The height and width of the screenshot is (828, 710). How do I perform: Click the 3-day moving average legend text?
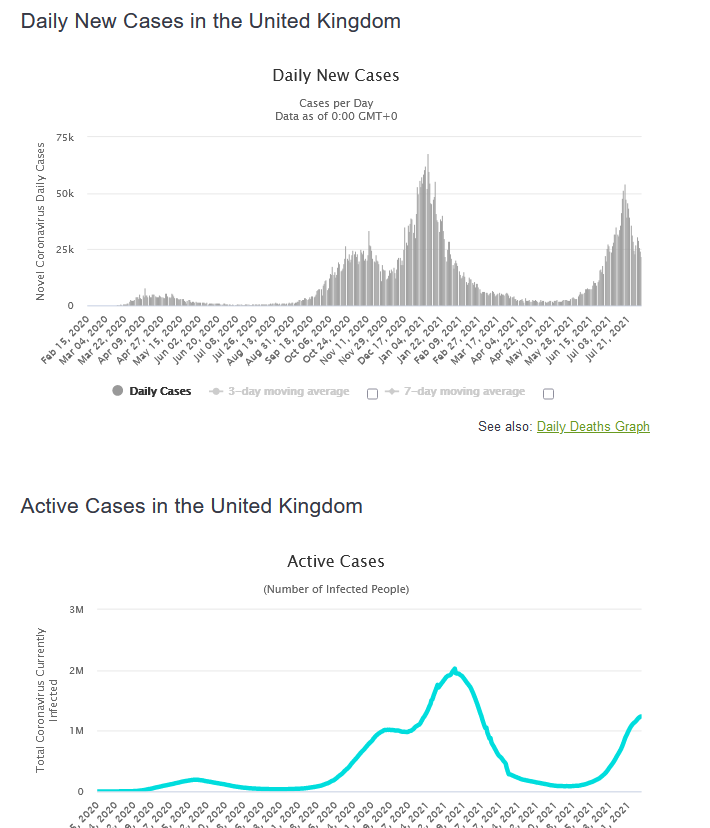[x=291, y=391]
